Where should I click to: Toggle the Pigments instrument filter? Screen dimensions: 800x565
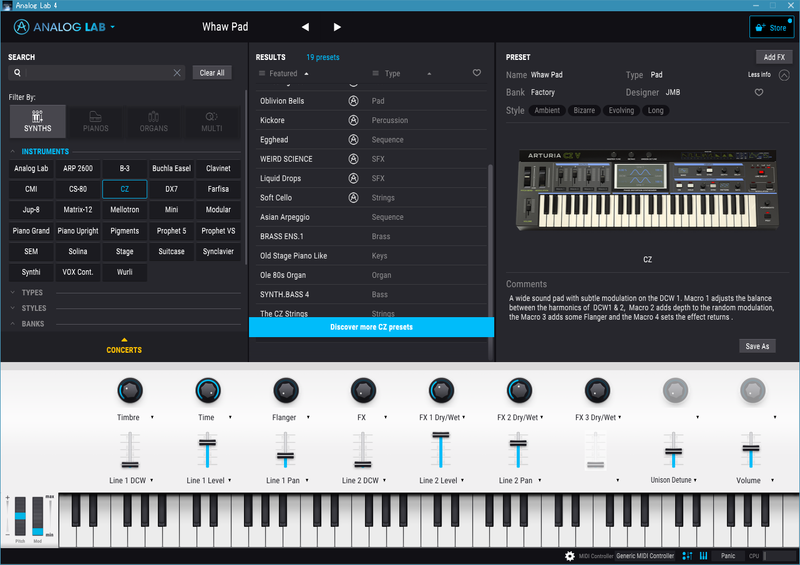[x=124, y=231]
